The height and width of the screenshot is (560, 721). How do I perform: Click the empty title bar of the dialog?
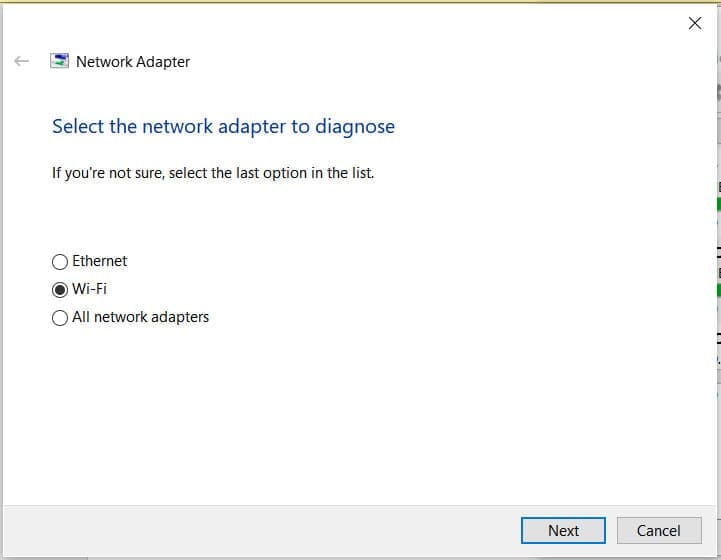click(x=350, y=23)
